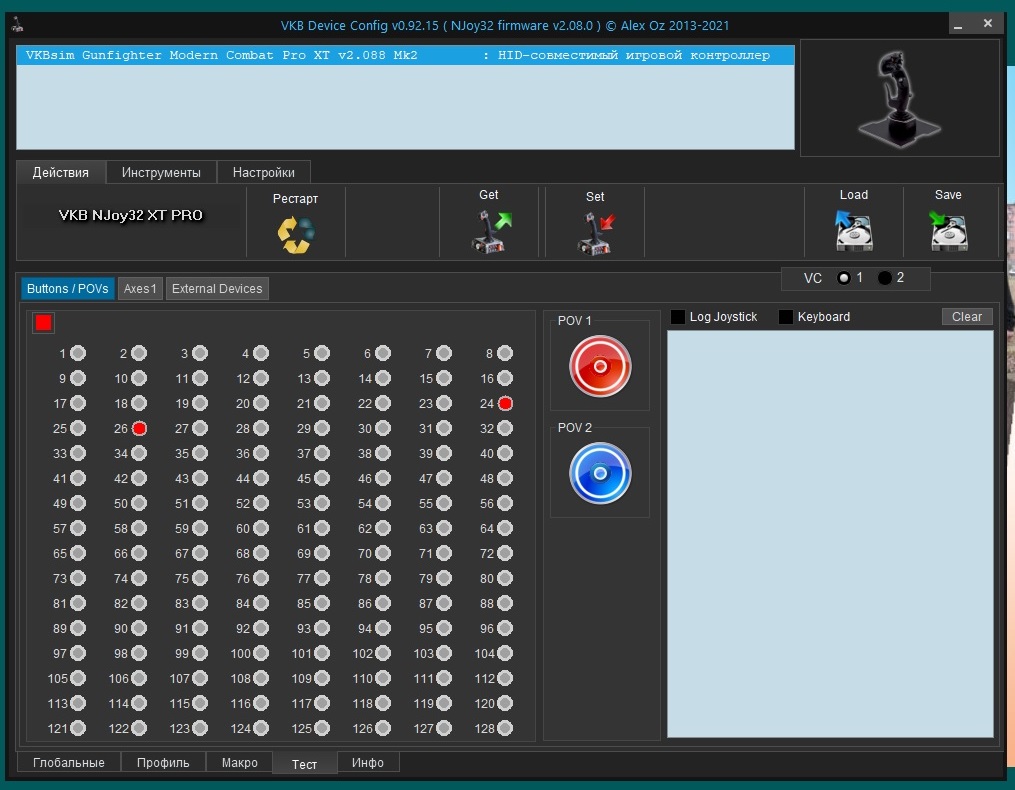
Task: Click active red button 26 indicator
Action: (139, 428)
